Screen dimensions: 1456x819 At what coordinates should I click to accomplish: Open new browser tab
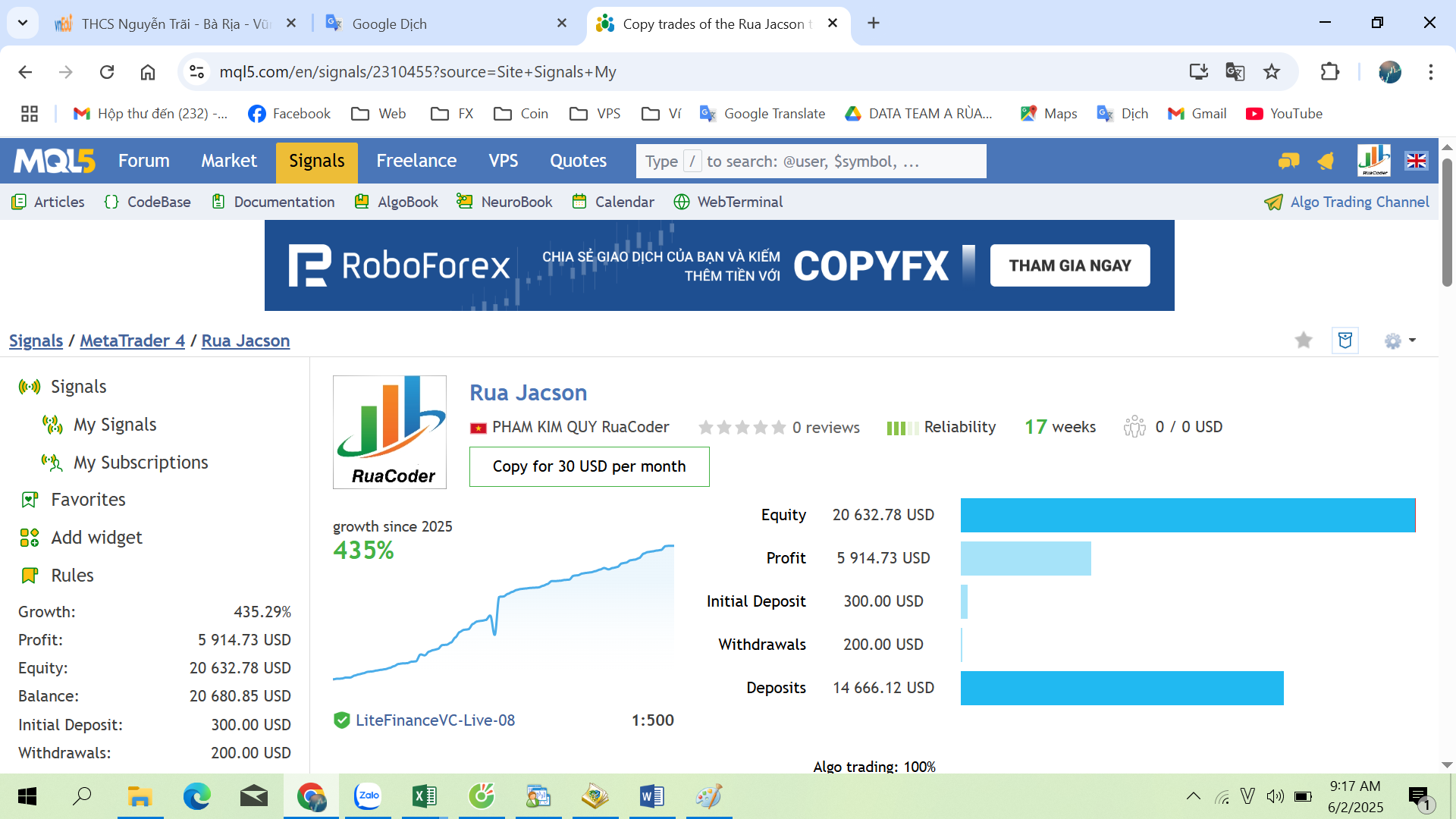tap(874, 24)
